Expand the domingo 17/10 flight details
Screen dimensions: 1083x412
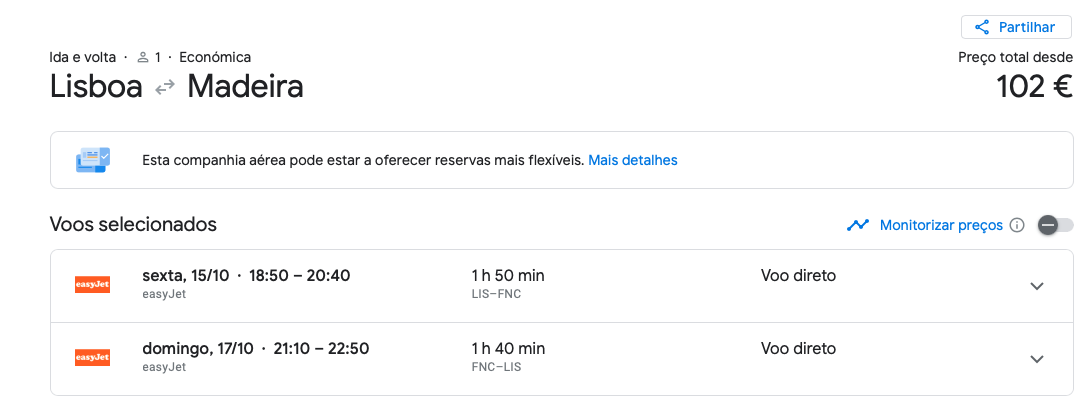pos(1036,359)
